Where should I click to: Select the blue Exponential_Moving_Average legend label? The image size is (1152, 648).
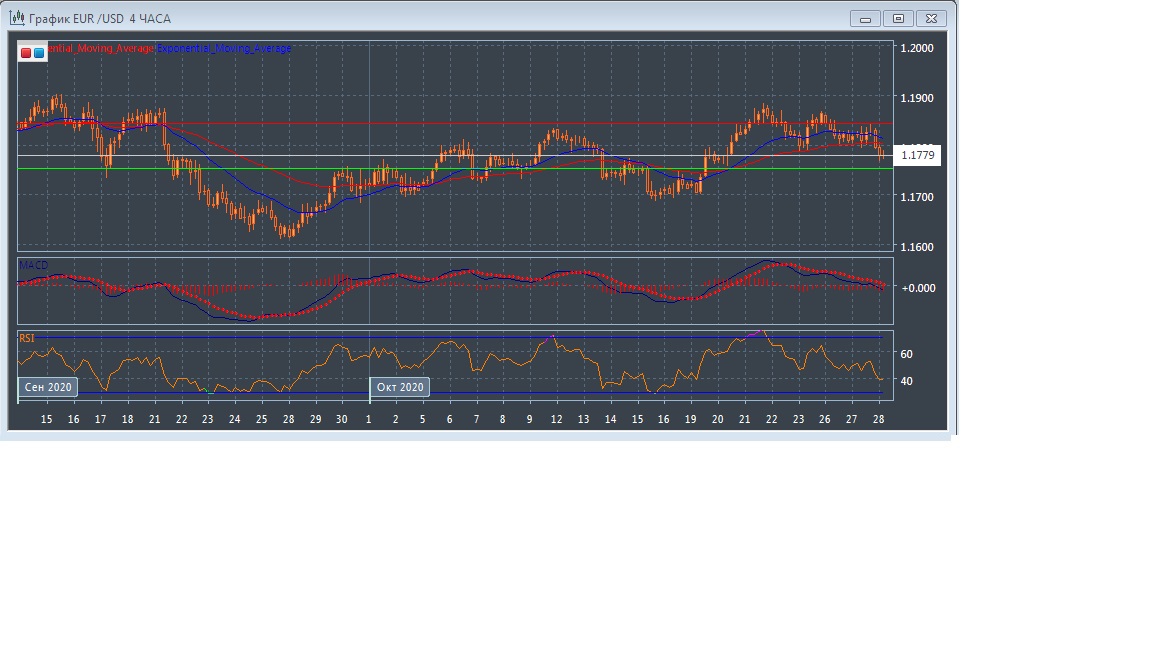[224, 48]
